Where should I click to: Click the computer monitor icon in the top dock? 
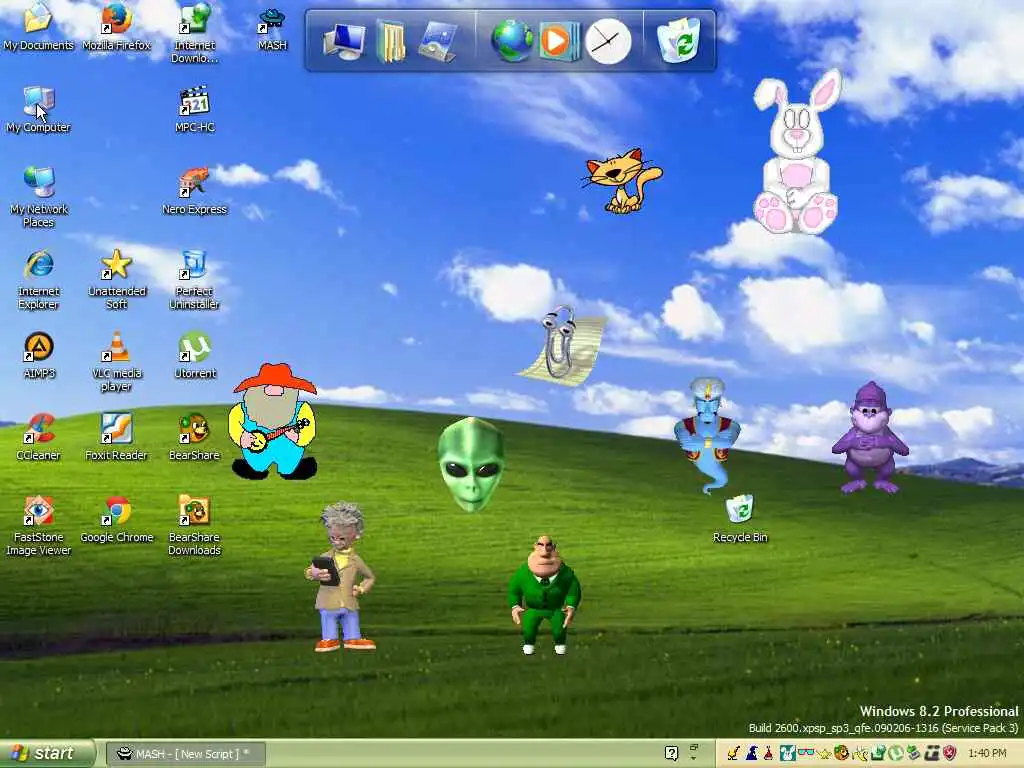tap(344, 40)
